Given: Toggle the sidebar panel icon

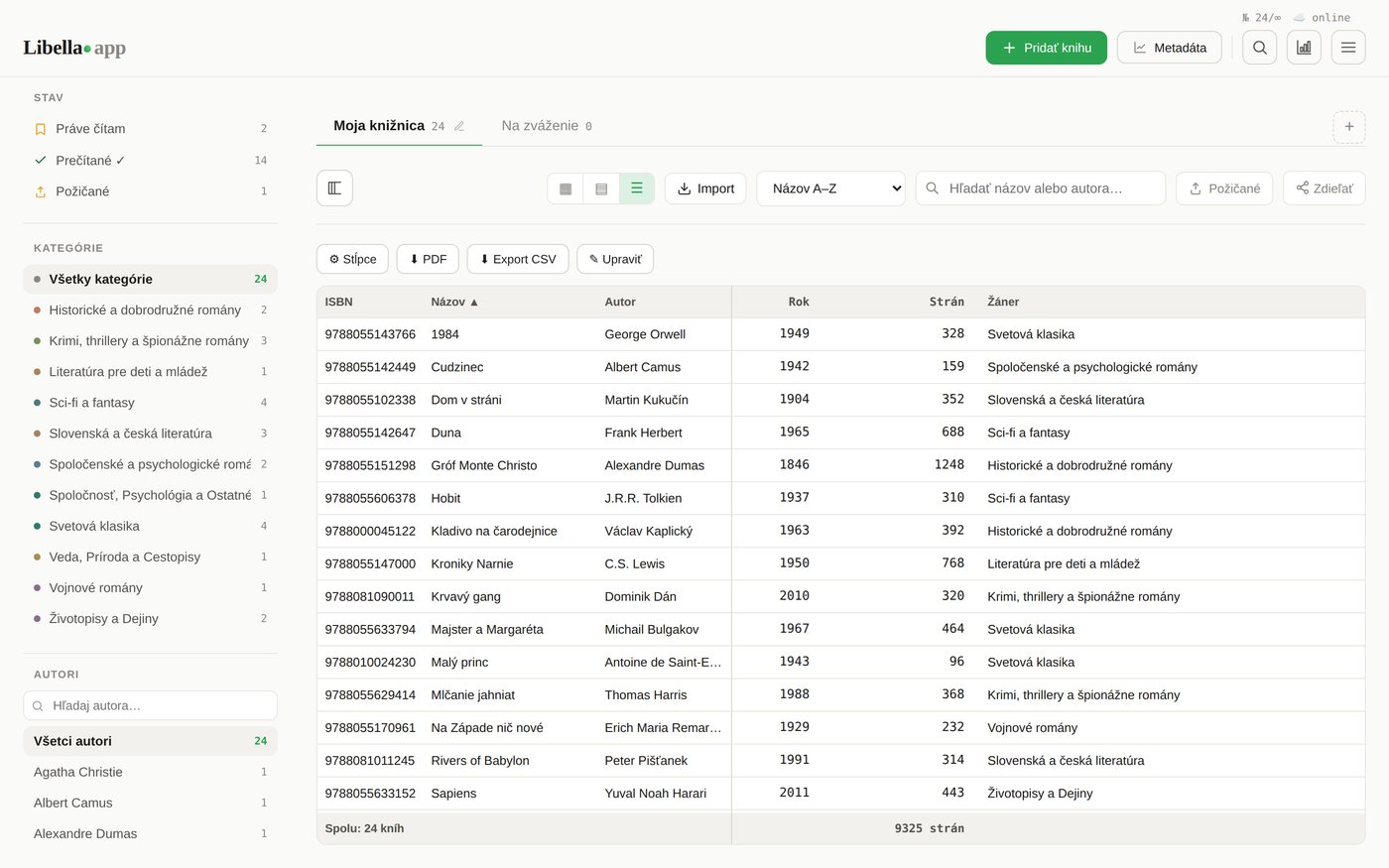Looking at the screenshot, I should pos(334,188).
